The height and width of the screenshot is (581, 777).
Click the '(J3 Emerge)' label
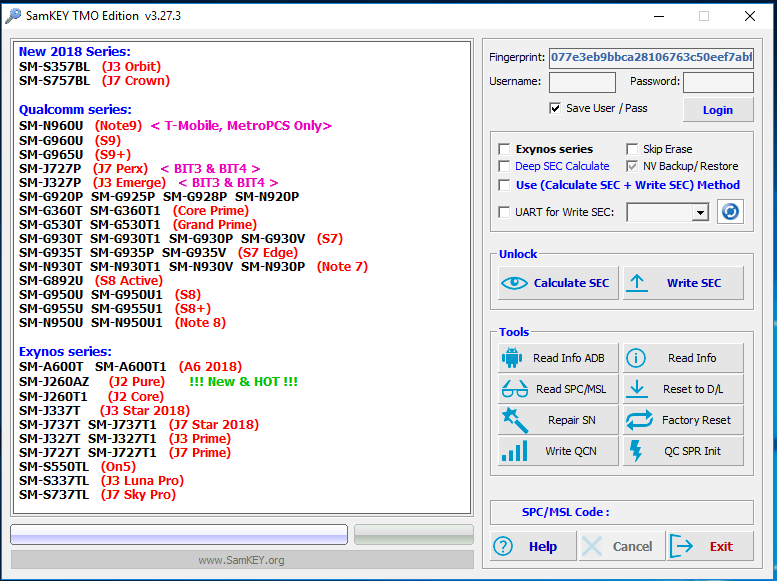(129, 183)
